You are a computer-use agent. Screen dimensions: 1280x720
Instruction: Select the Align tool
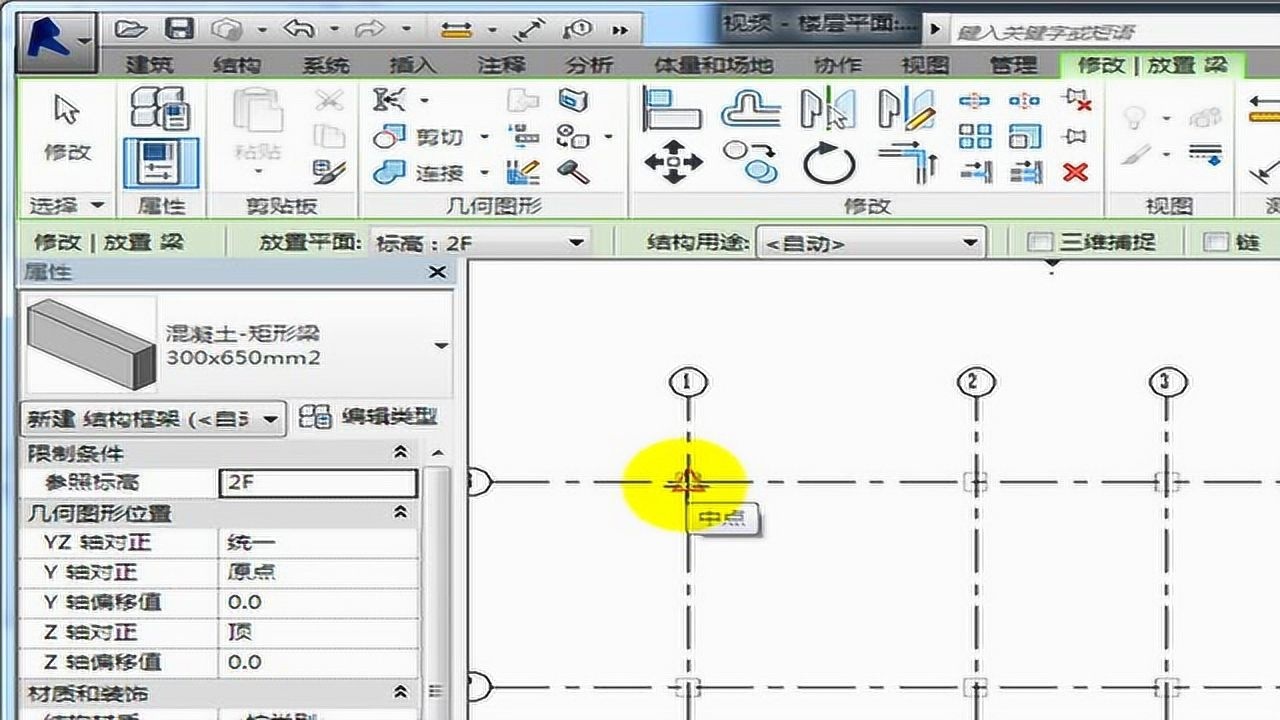tap(671, 109)
